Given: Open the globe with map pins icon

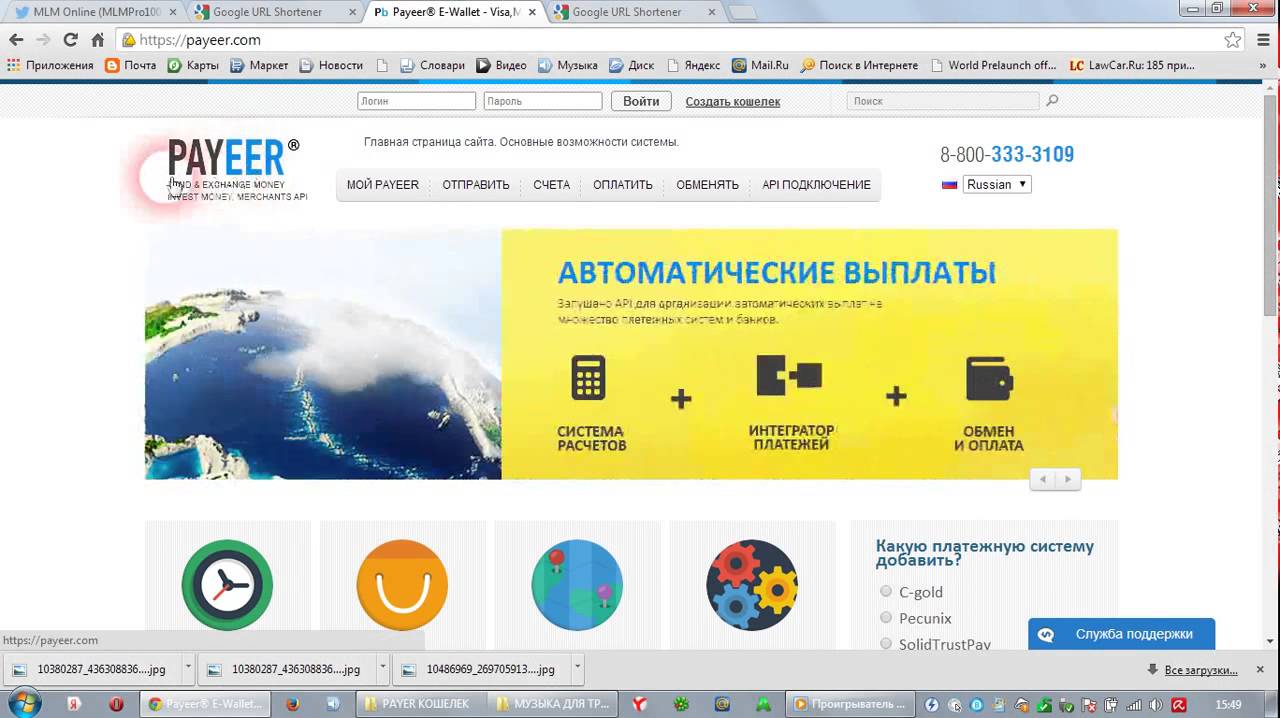Looking at the screenshot, I should (x=577, y=585).
